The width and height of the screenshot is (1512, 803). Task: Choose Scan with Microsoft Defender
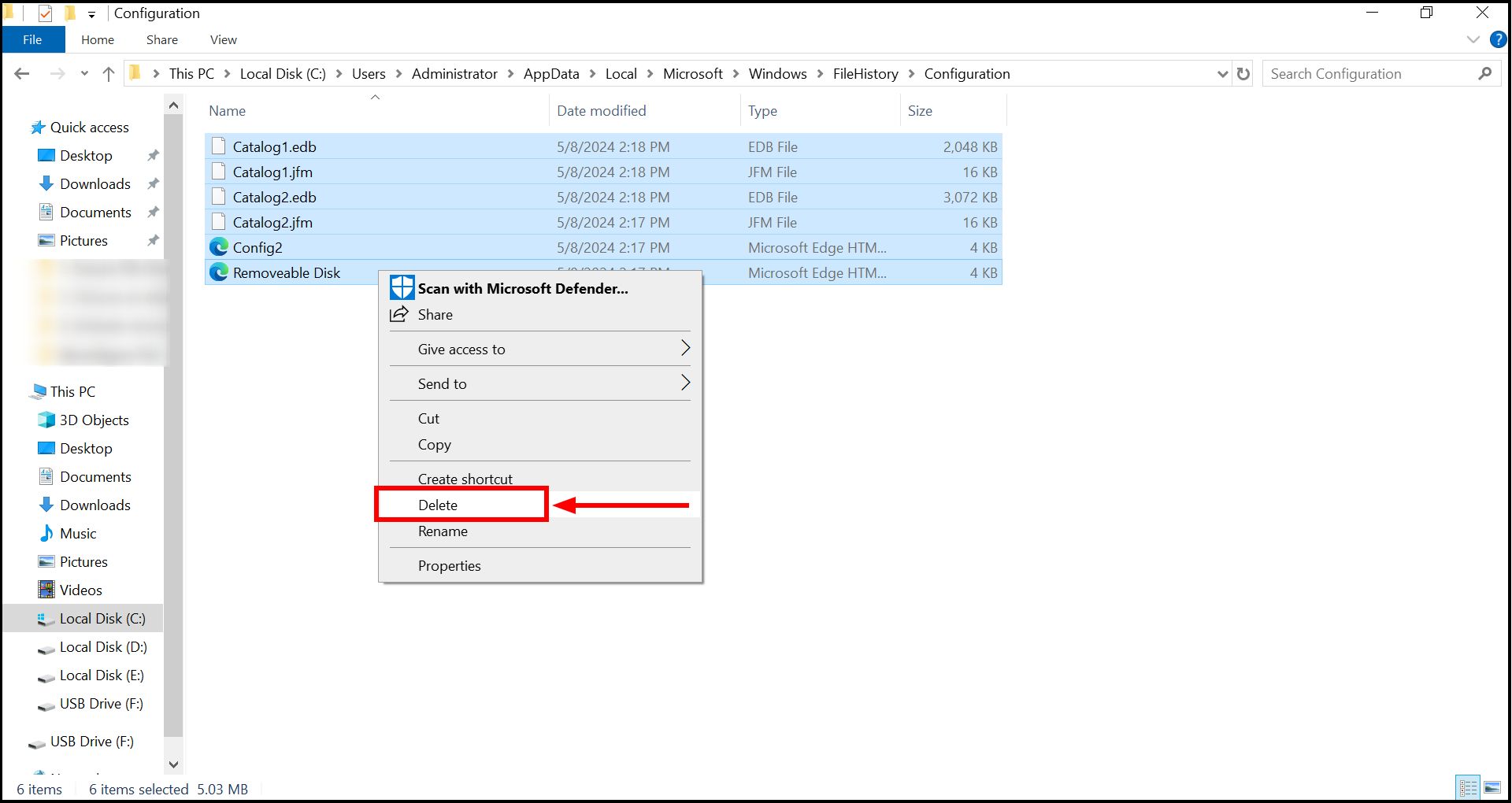coord(540,288)
